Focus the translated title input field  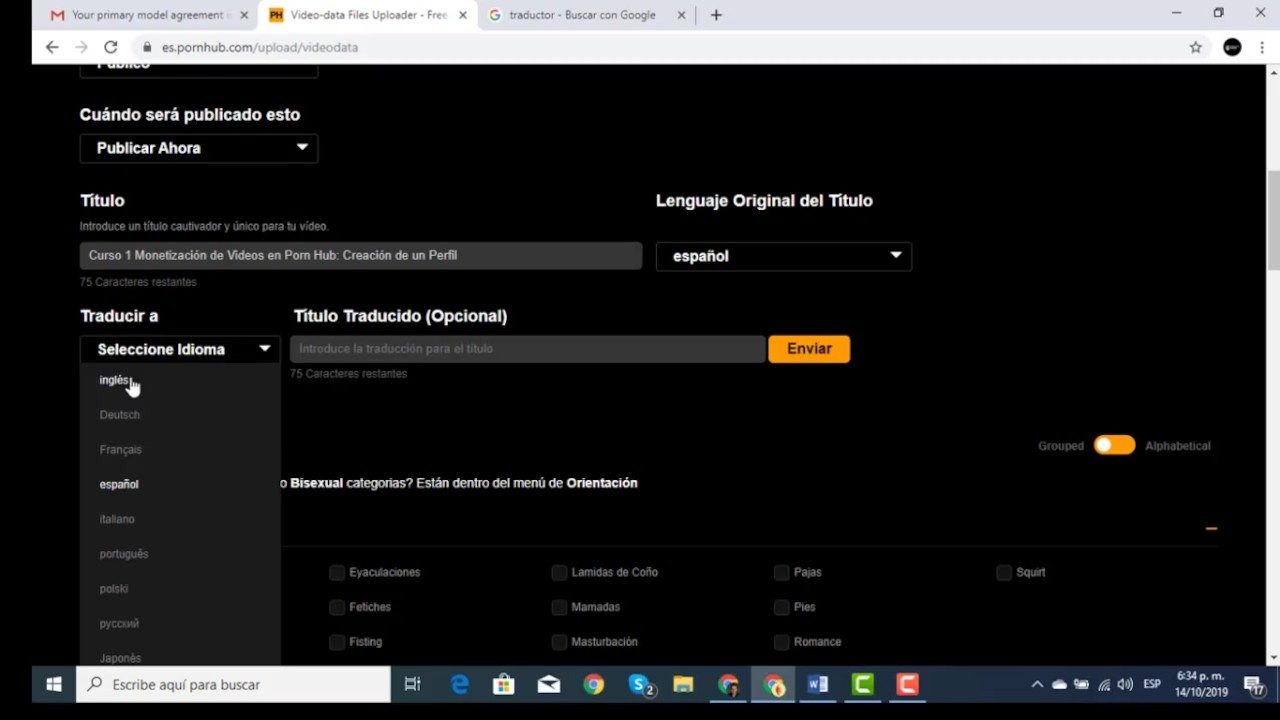tap(528, 349)
